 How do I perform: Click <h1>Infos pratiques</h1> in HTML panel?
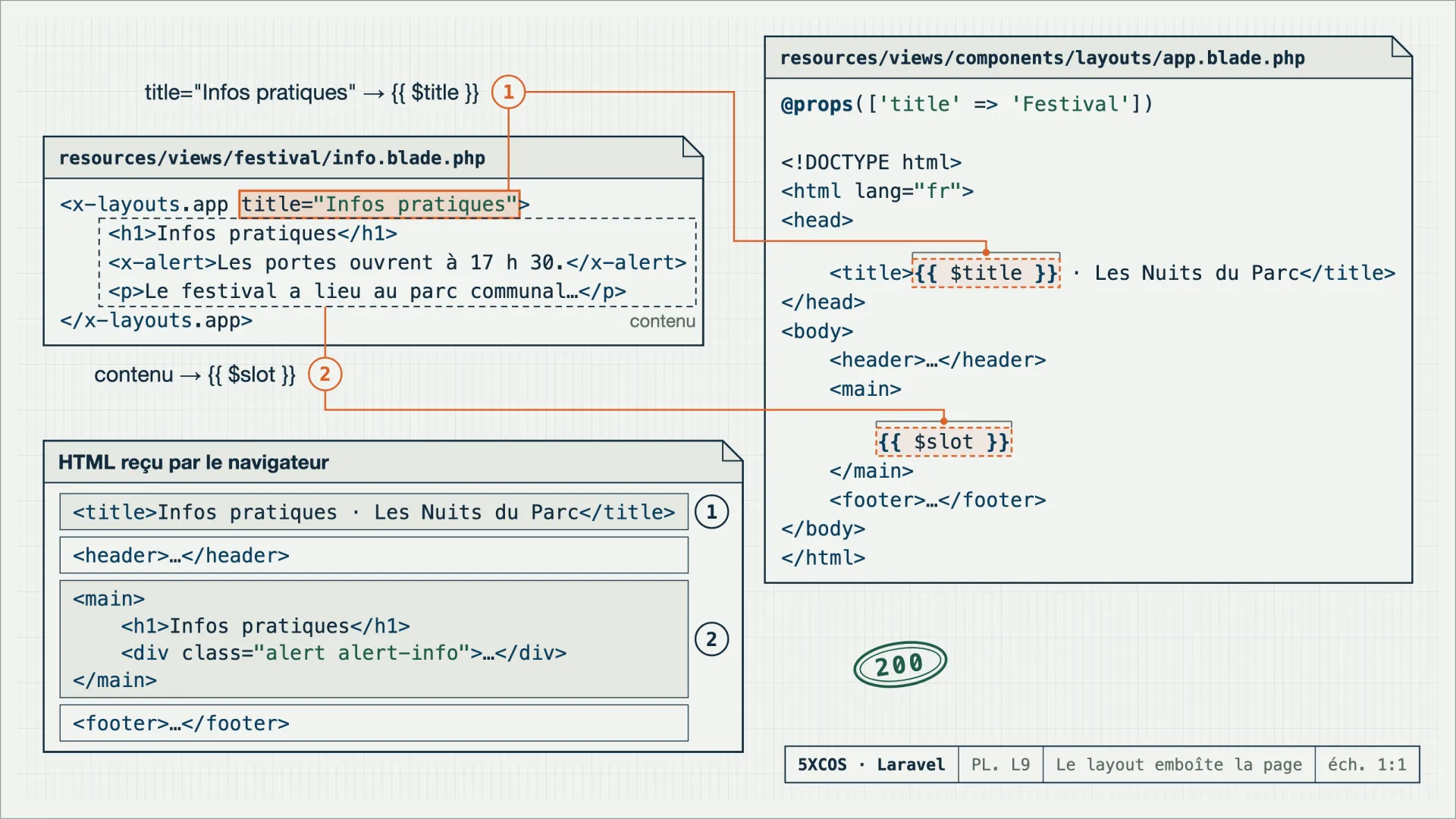tap(265, 626)
